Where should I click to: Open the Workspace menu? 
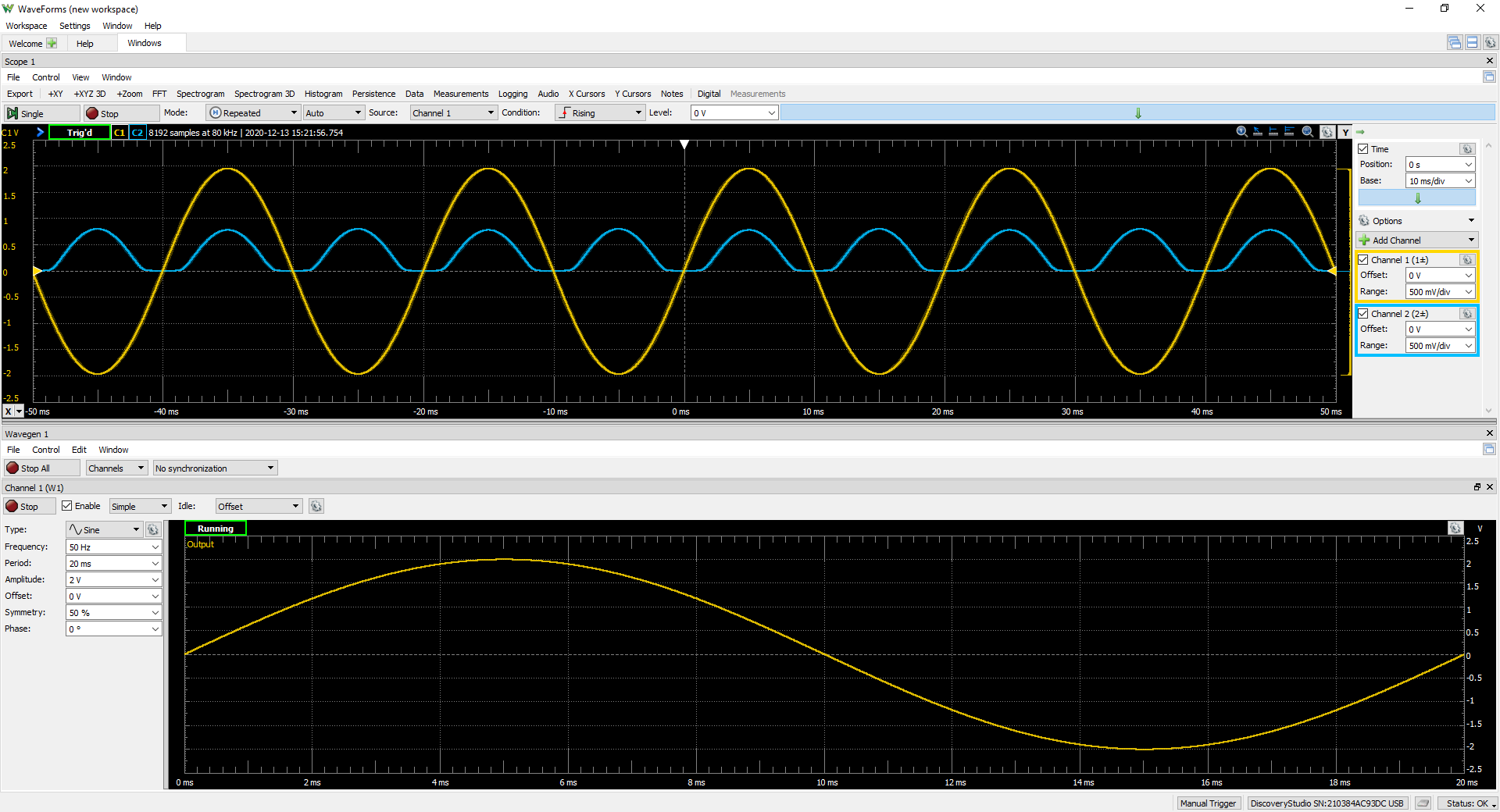tap(27, 26)
